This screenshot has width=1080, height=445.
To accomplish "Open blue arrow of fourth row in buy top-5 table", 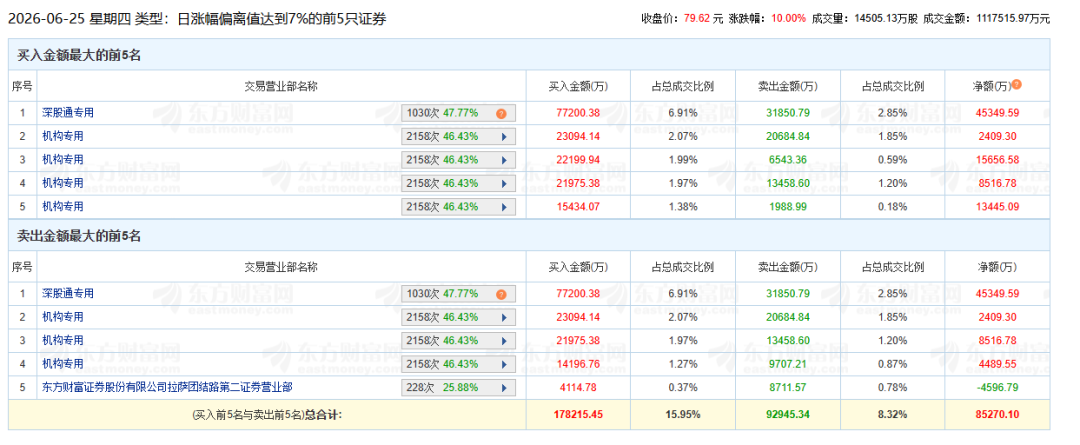I will pyautogui.click(x=504, y=183).
